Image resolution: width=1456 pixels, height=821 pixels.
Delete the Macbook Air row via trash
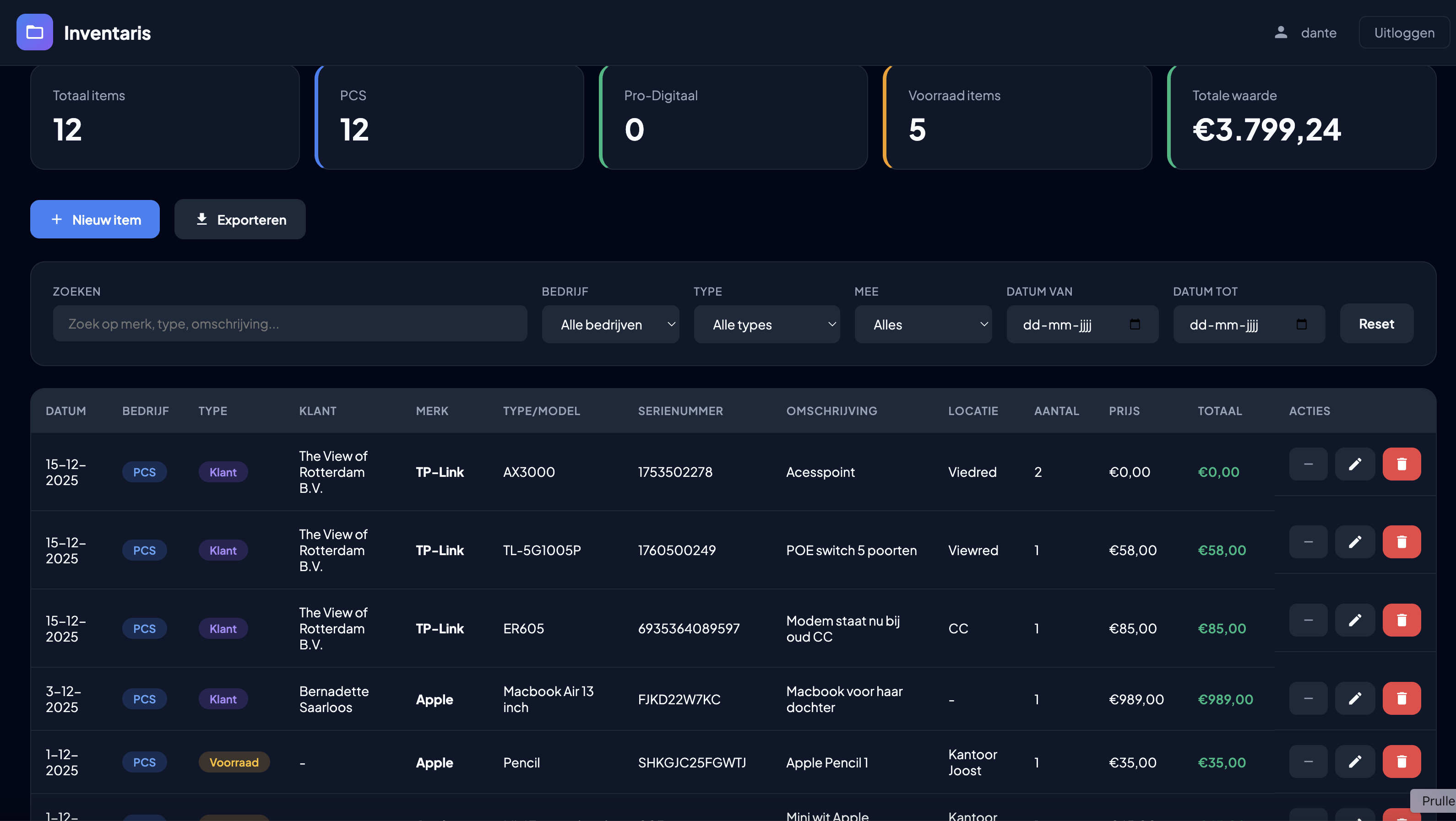[1401, 698]
